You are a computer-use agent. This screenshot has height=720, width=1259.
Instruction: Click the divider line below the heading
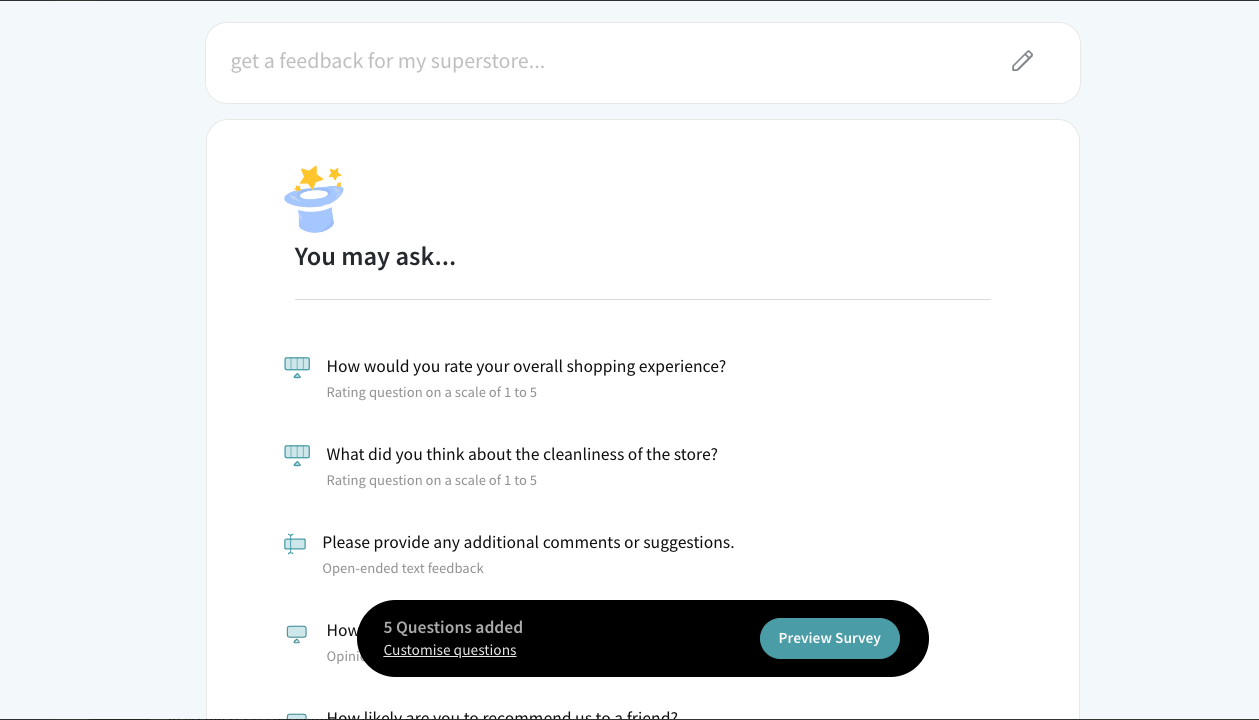(x=642, y=300)
